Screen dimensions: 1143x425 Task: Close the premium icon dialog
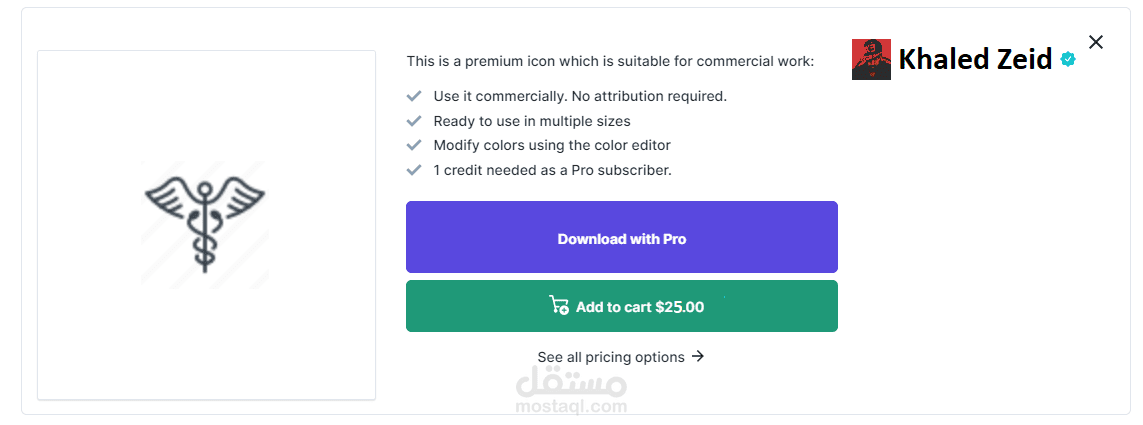pyautogui.click(x=1096, y=42)
